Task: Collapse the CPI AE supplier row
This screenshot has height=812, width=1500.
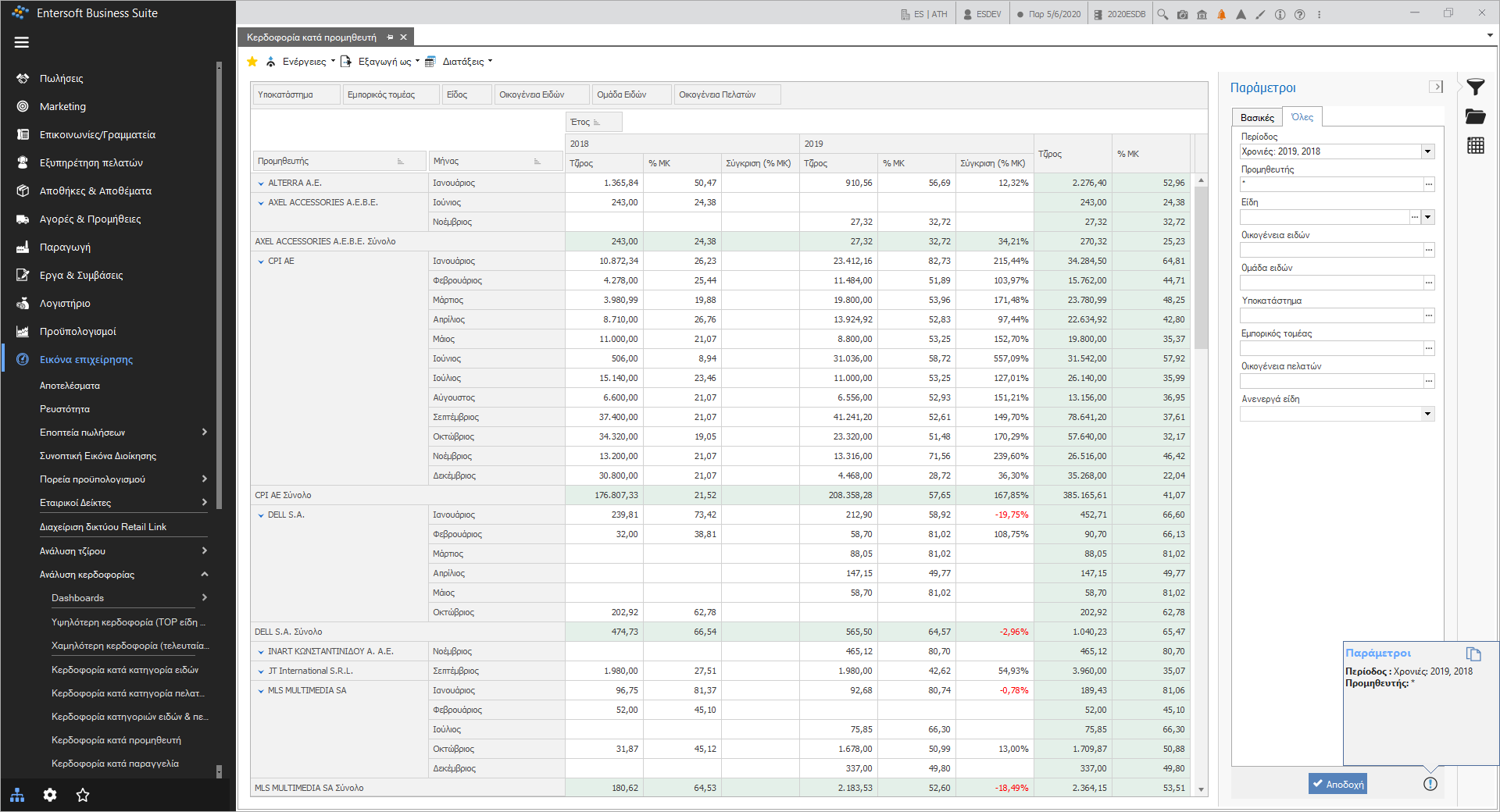Action: pyautogui.click(x=261, y=262)
